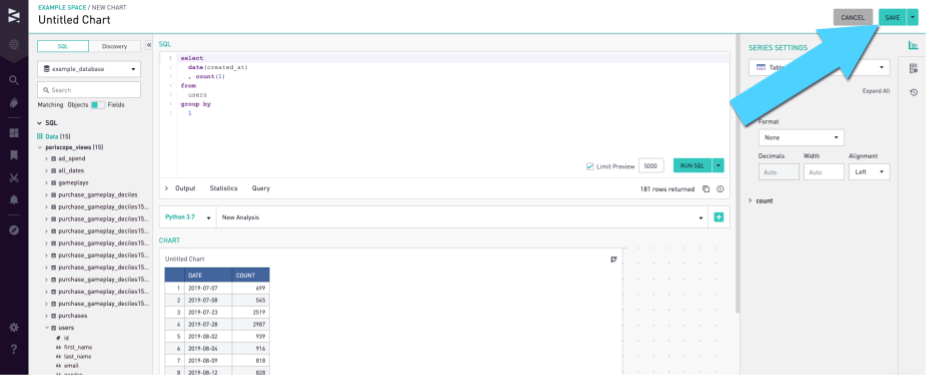926x375 pixels.
Task: Open the Run SQL dropdown arrow
Action: 718,166
